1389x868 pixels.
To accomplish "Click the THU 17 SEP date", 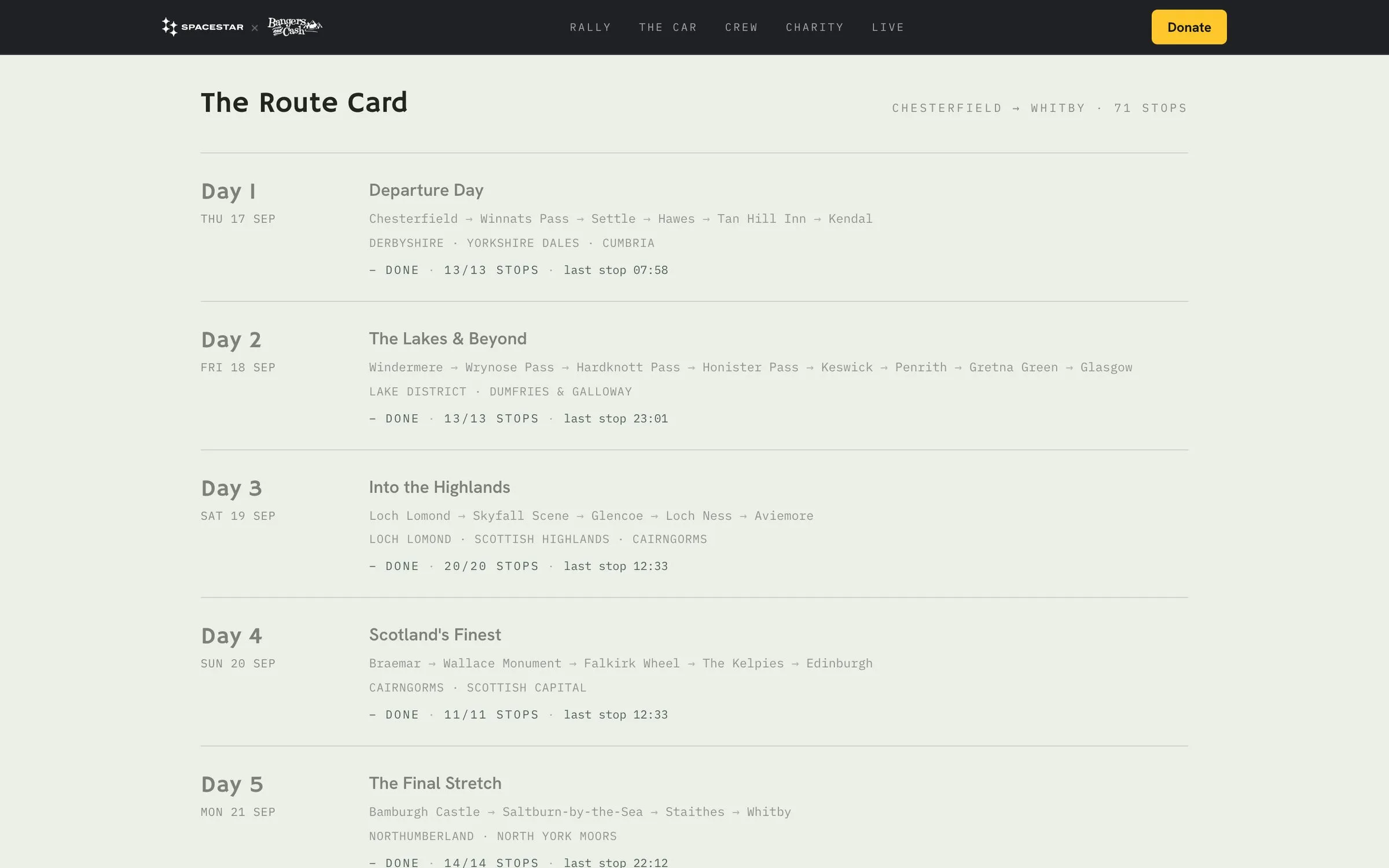I will click(x=238, y=219).
